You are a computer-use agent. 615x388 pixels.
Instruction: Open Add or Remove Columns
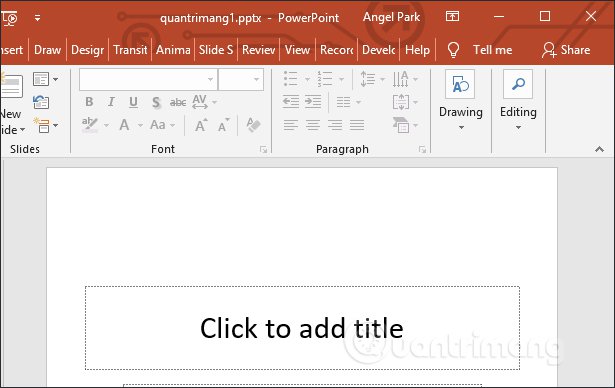(x=344, y=102)
